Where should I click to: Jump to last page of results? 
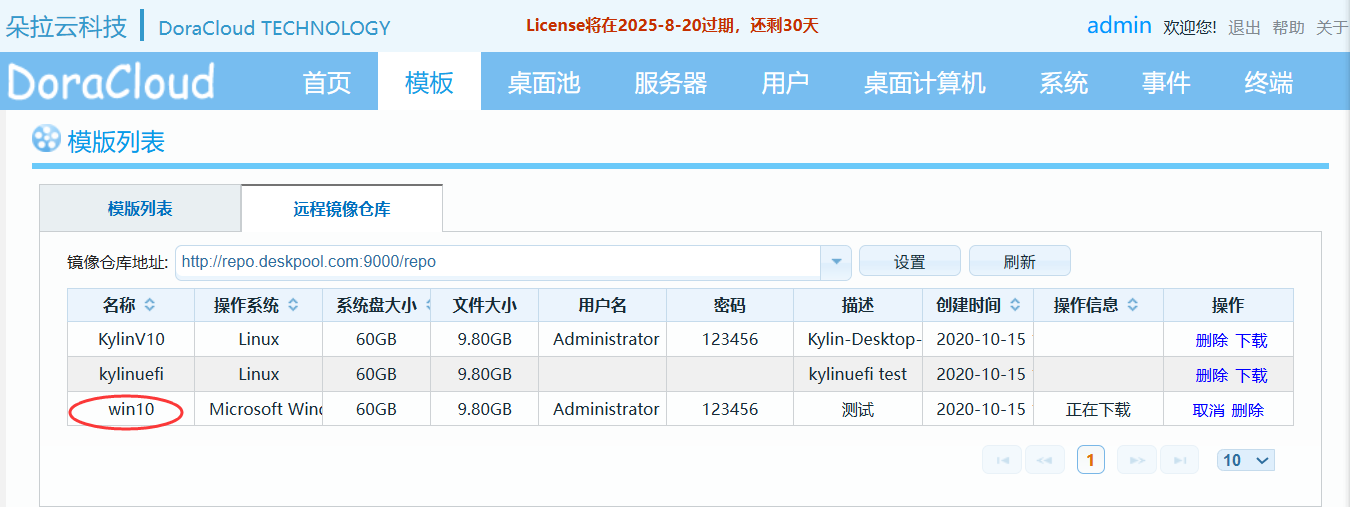click(x=1178, y=460)
